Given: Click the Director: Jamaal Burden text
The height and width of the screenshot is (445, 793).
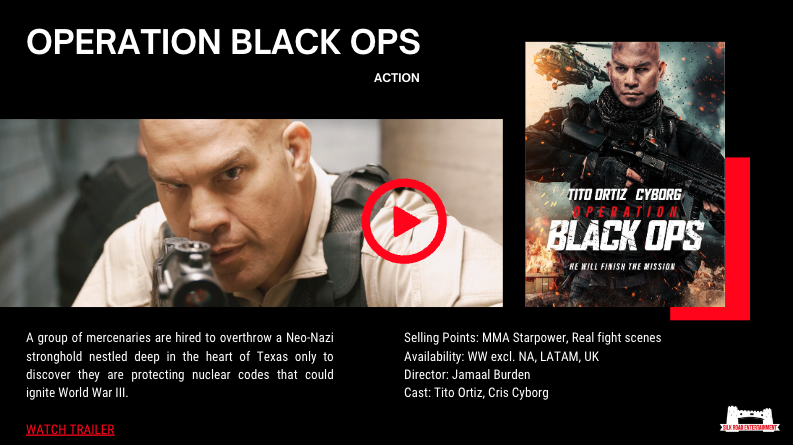Looking at the screenshot, I should 467,375.
